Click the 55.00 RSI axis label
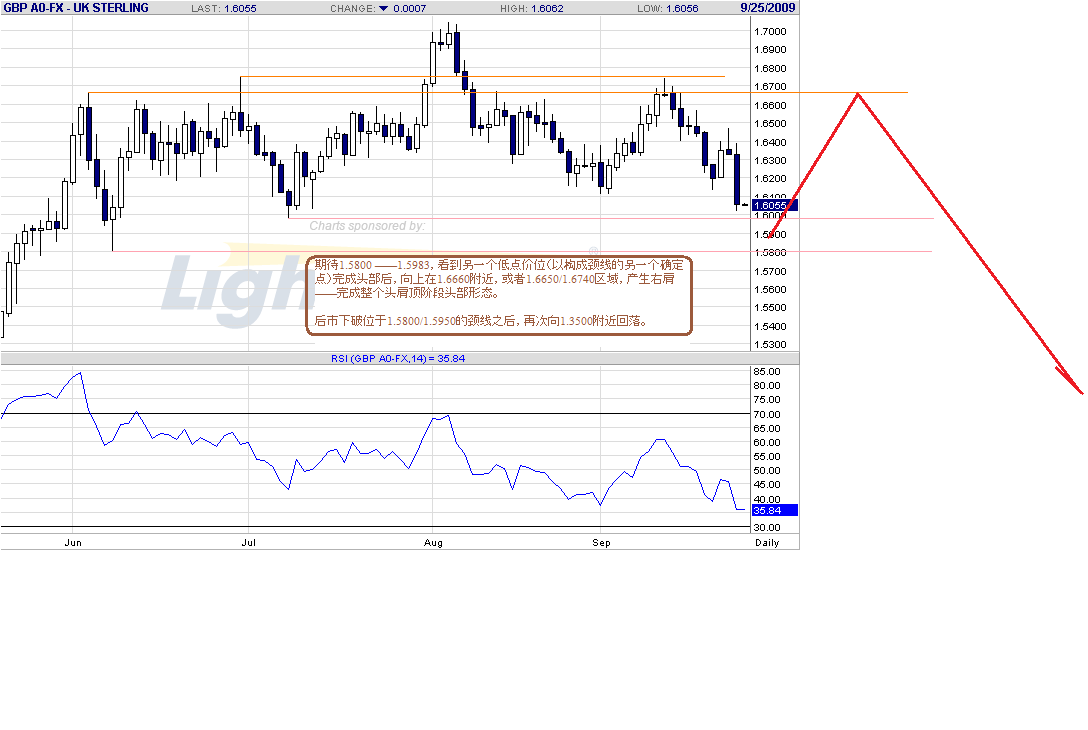Screen dimensions: 1088x730 click(x=767, y=457)
